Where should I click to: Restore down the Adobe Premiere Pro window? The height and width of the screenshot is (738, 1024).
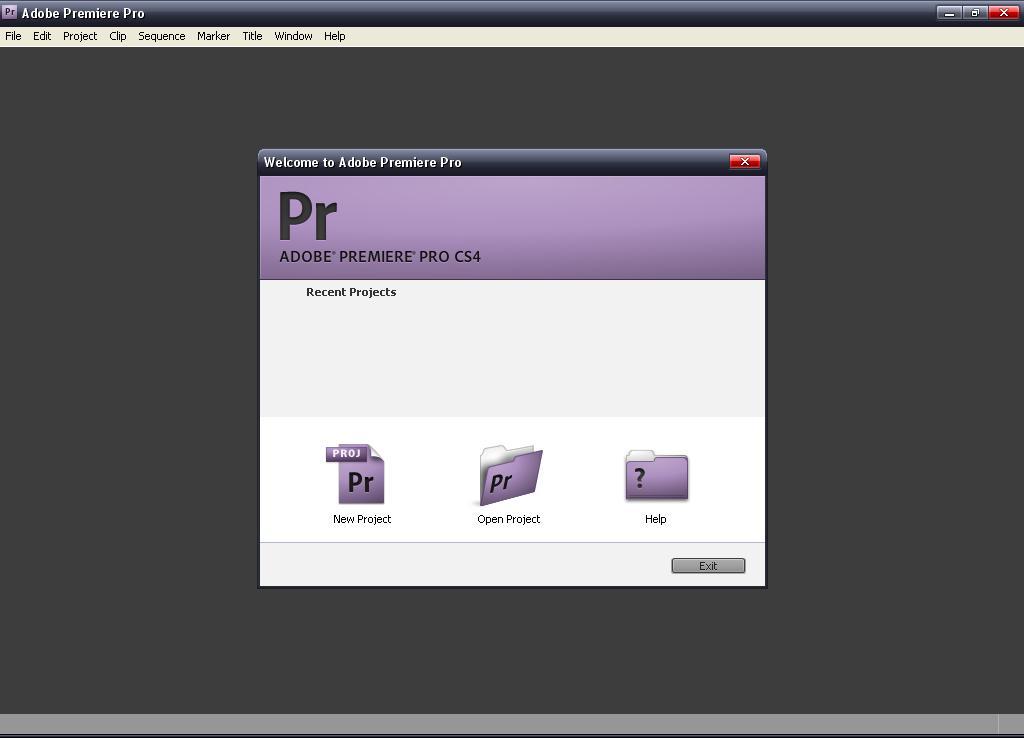976,13
